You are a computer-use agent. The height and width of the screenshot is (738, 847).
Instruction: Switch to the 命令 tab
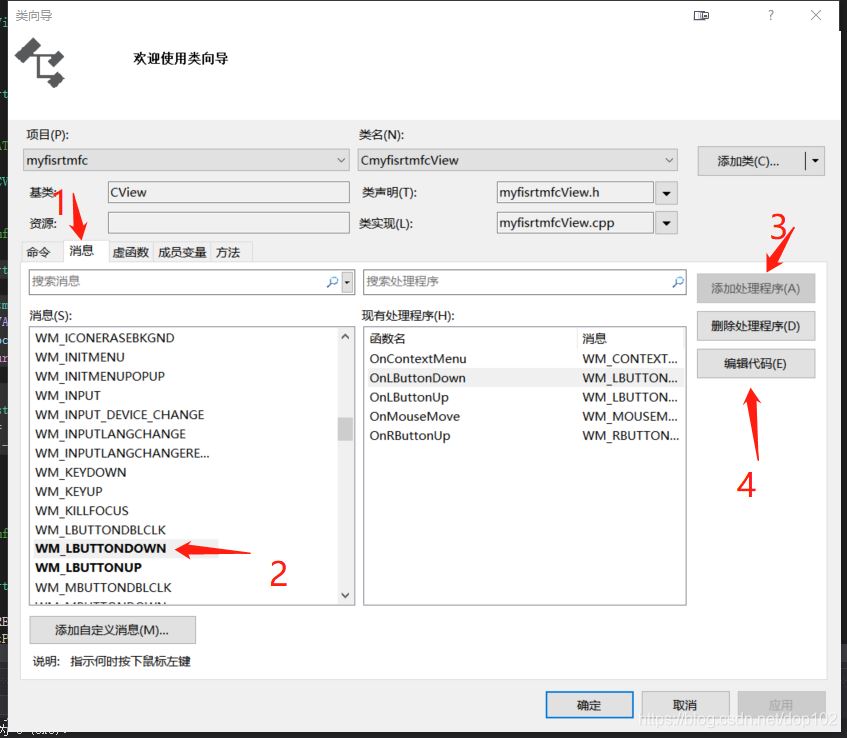pos(38,252)
